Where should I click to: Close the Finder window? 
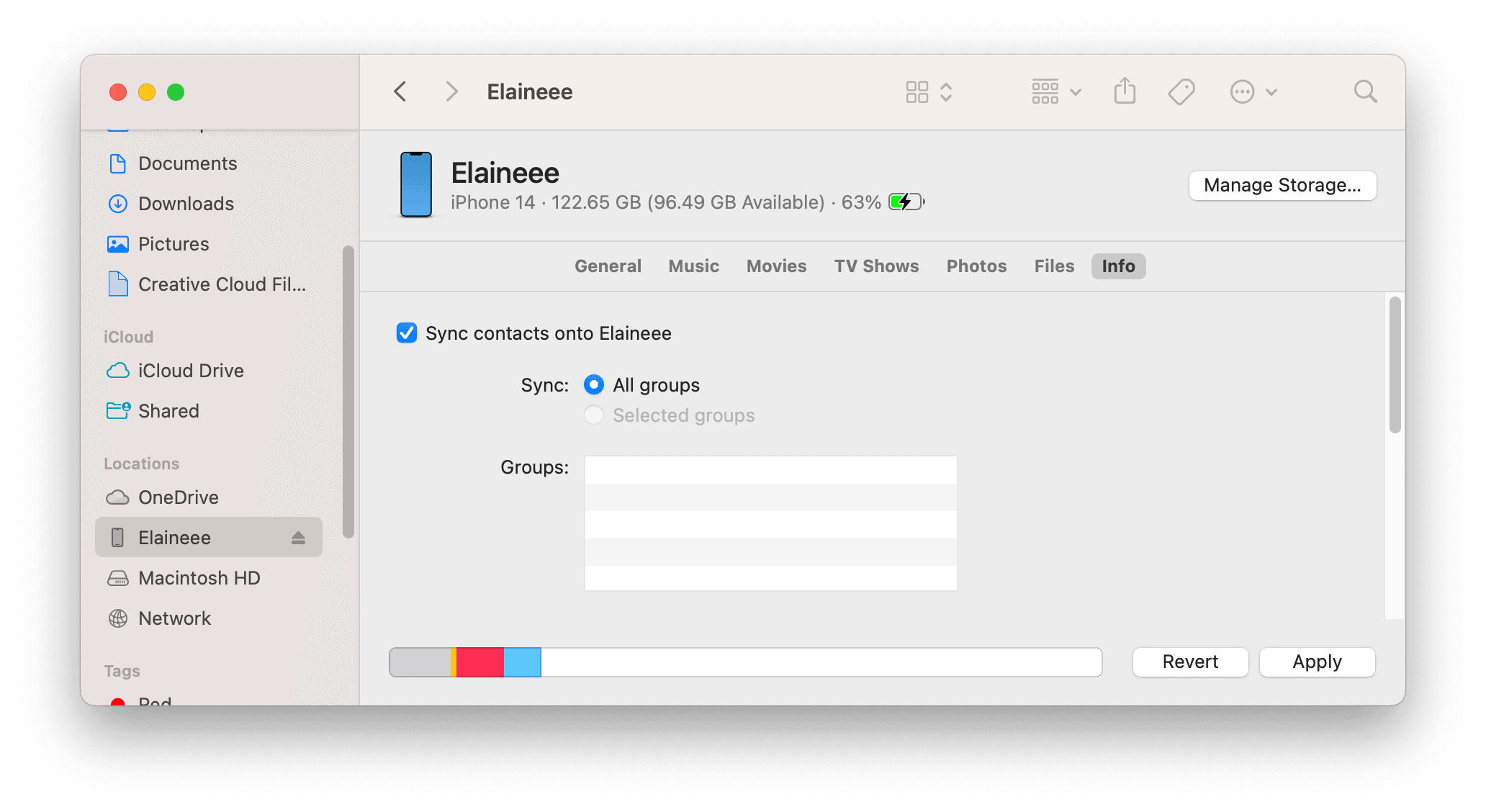[118, 92]
